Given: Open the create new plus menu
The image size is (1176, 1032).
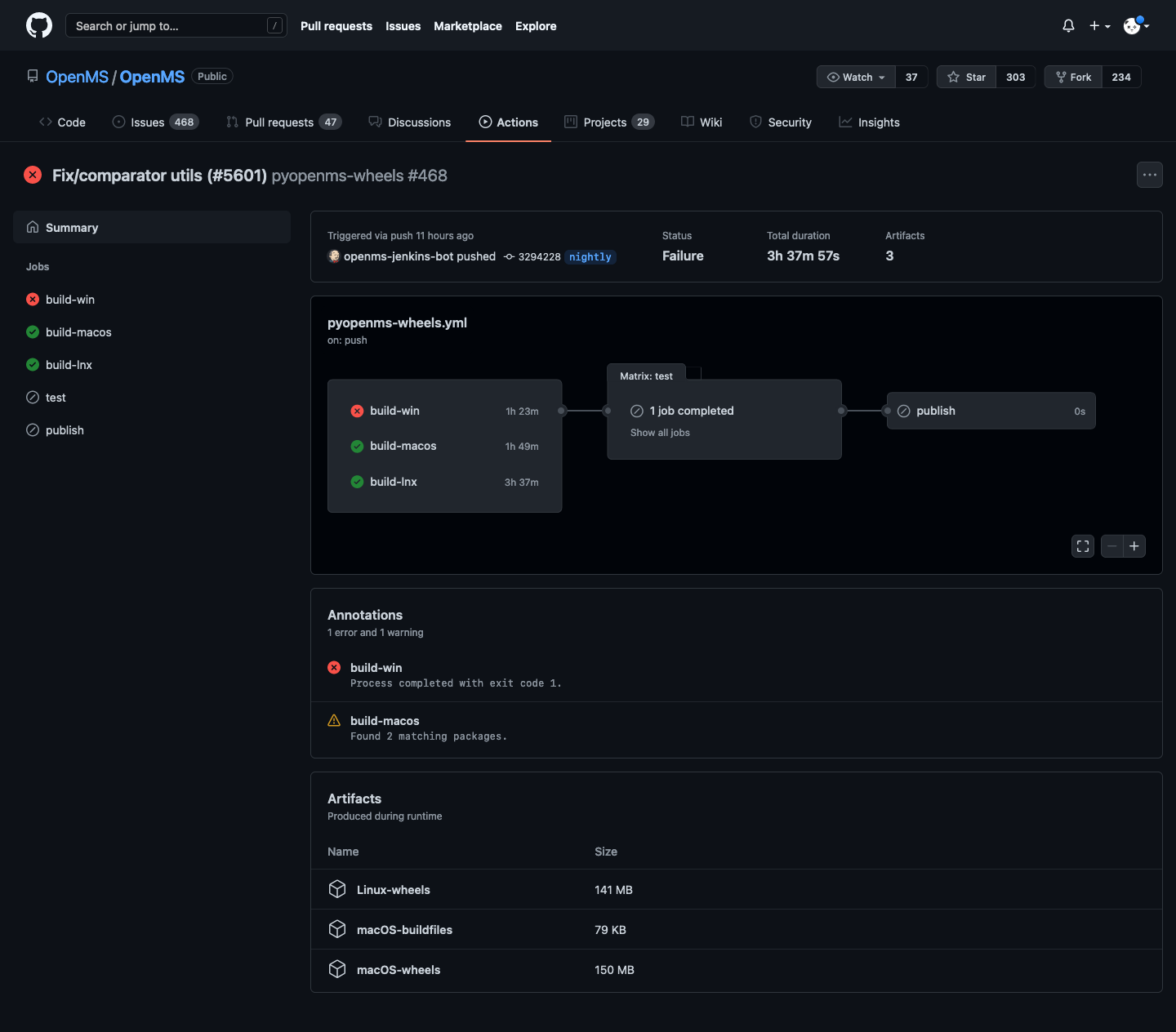Looking at the screenshot, I should (1099, 26).
